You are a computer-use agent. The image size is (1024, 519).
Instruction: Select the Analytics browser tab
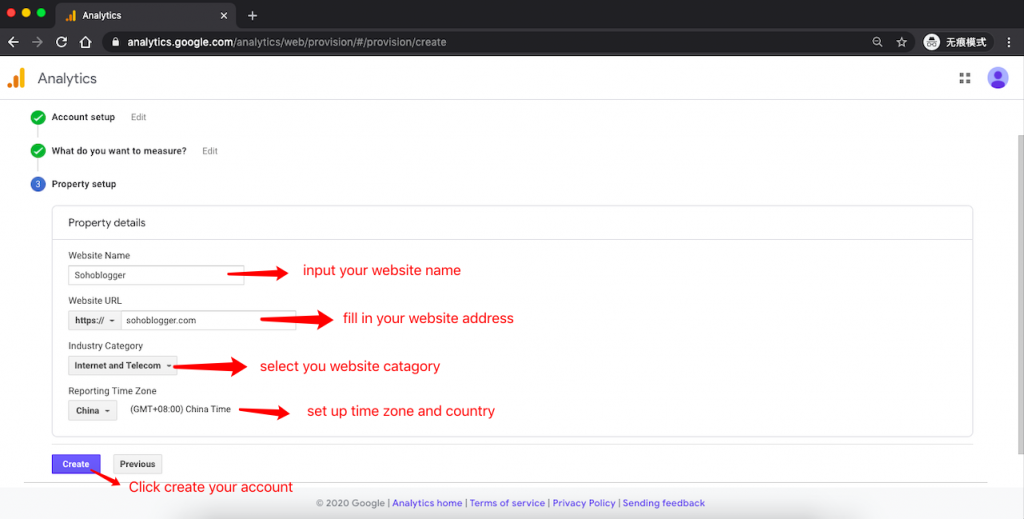point(145,15)
